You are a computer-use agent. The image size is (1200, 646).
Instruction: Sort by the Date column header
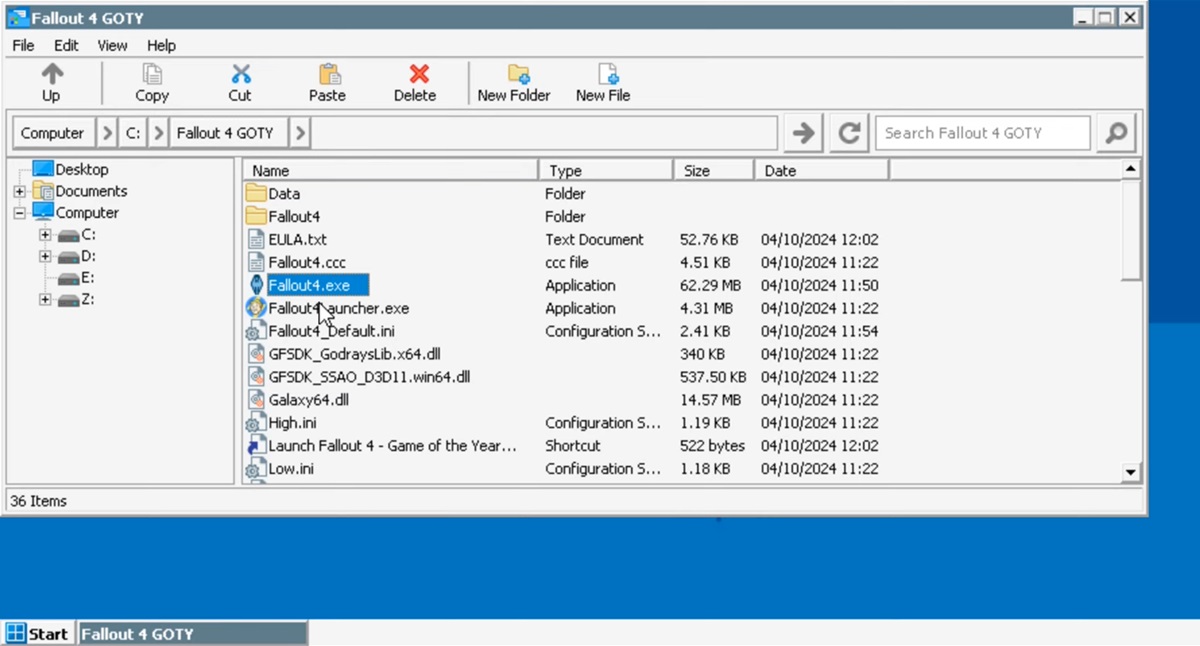click(x=821, y=170)
